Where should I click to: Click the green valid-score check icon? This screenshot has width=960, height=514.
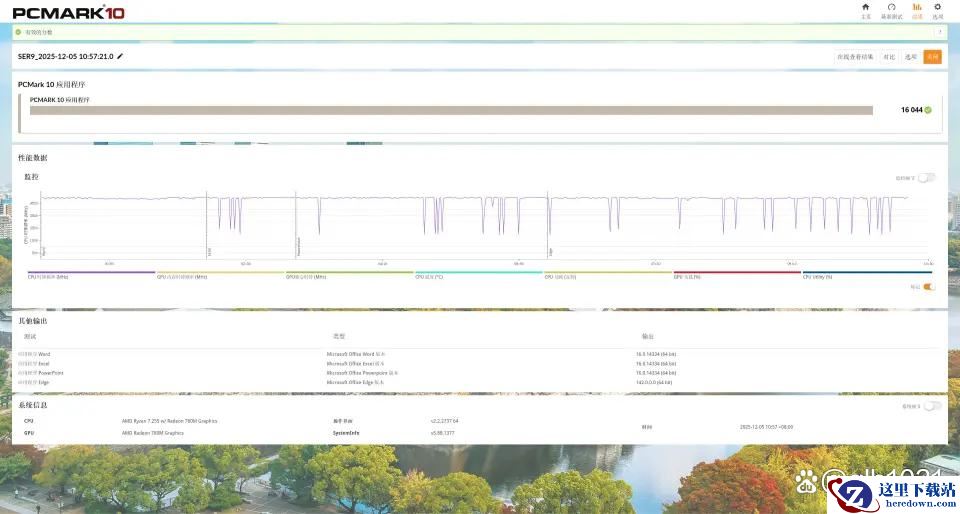[x=18, y=32]
